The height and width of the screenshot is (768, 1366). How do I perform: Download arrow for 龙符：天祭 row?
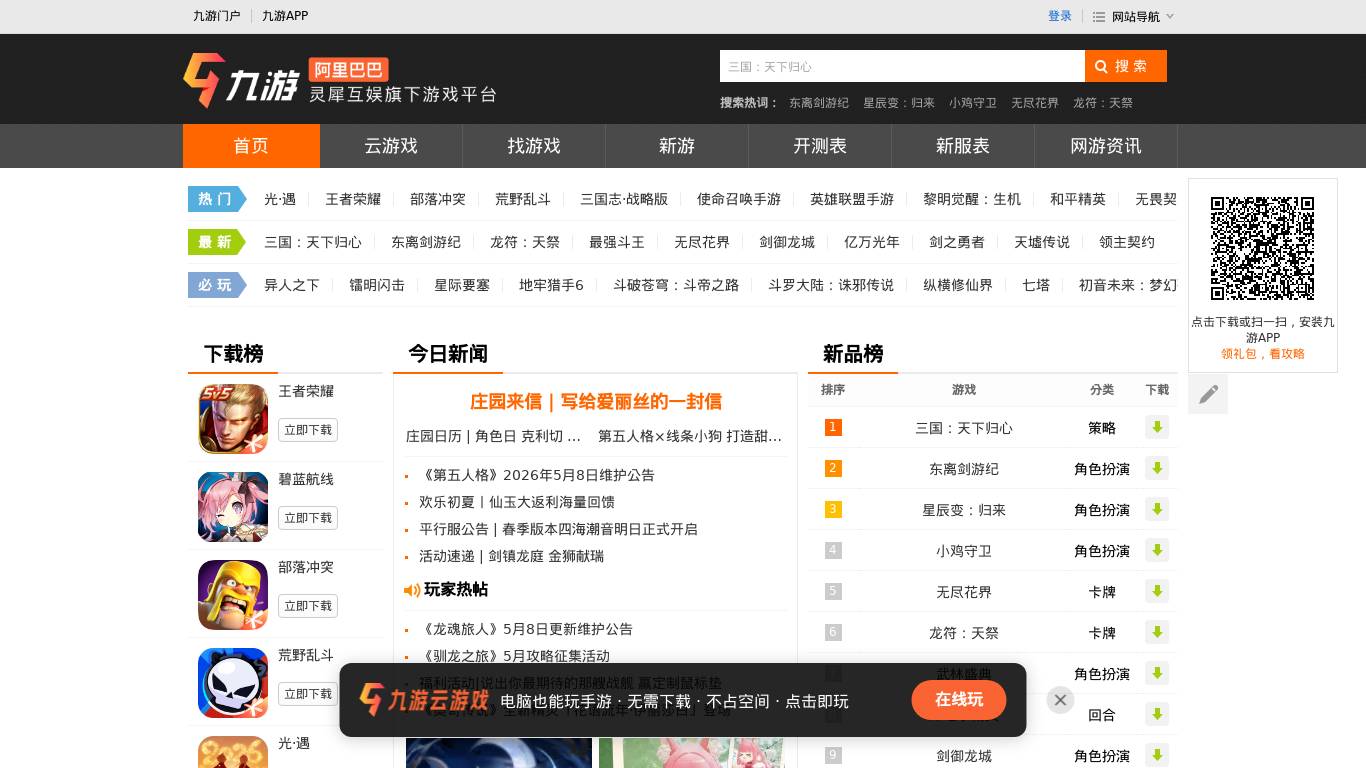pos(1157,632)
